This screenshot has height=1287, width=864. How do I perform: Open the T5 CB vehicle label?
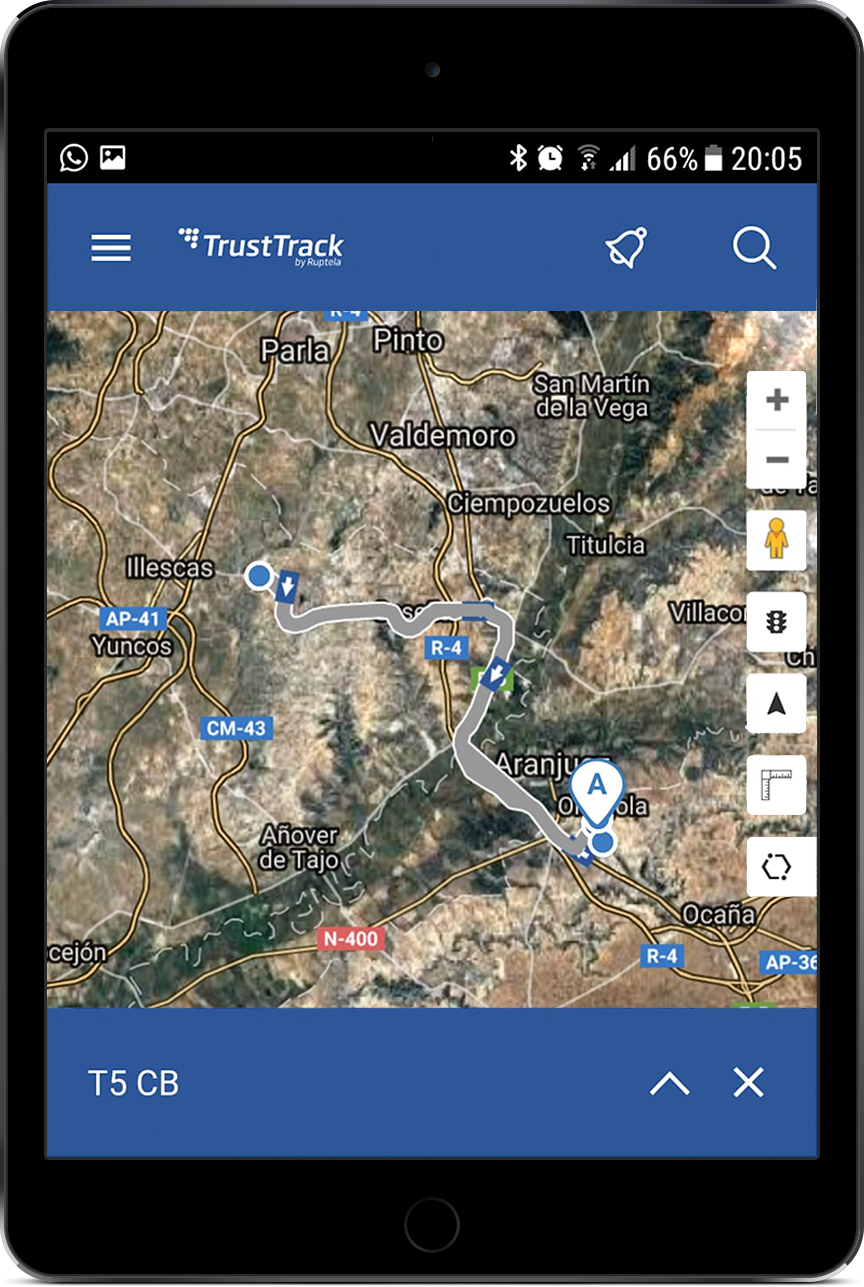(x=133, y=1083)
